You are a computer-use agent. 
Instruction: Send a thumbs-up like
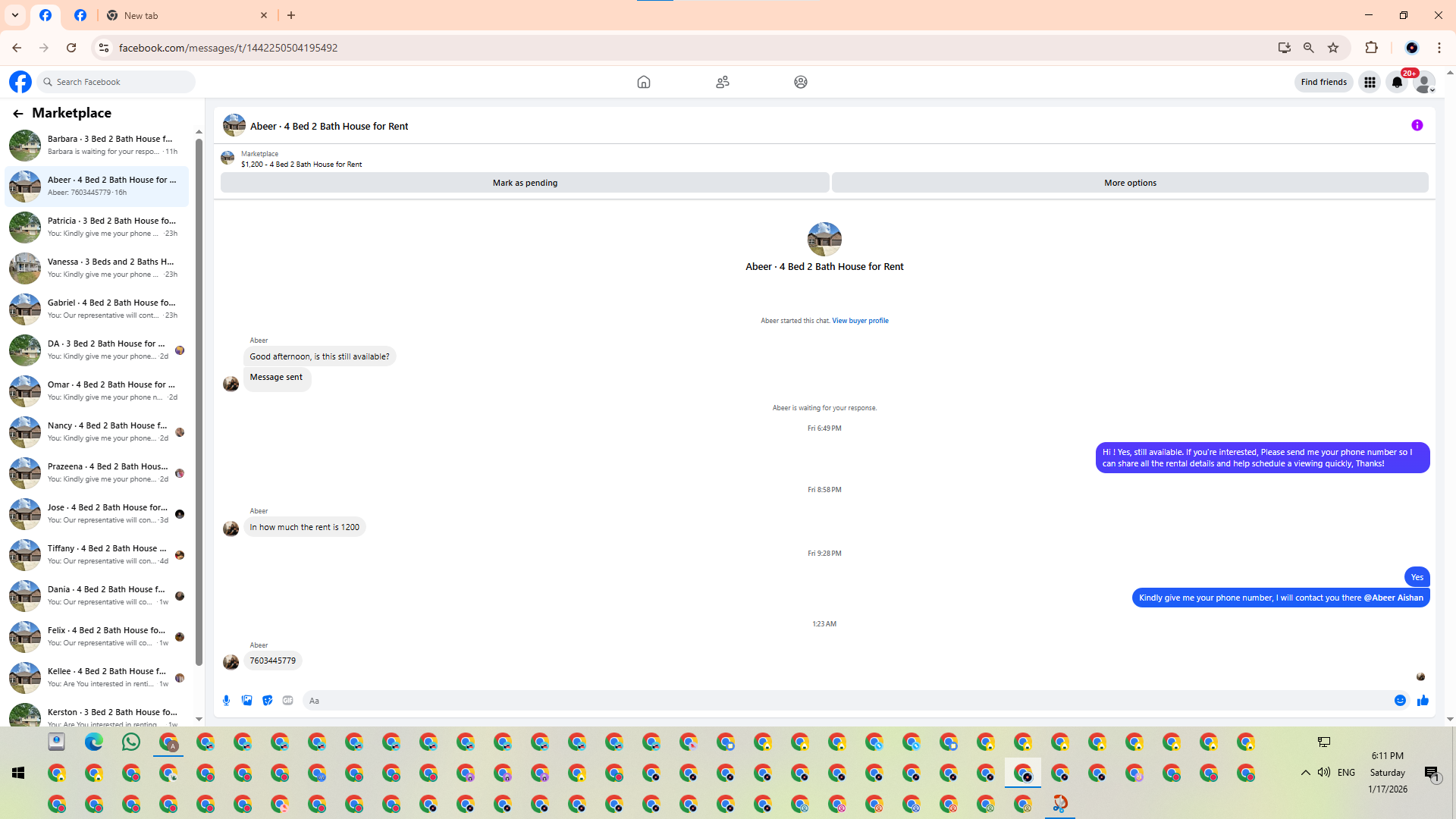point(1423,701)
